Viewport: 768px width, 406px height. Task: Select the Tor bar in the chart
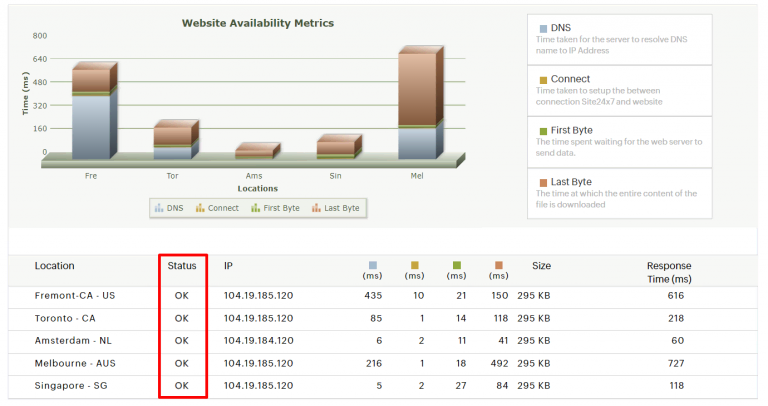click(176, 140)
